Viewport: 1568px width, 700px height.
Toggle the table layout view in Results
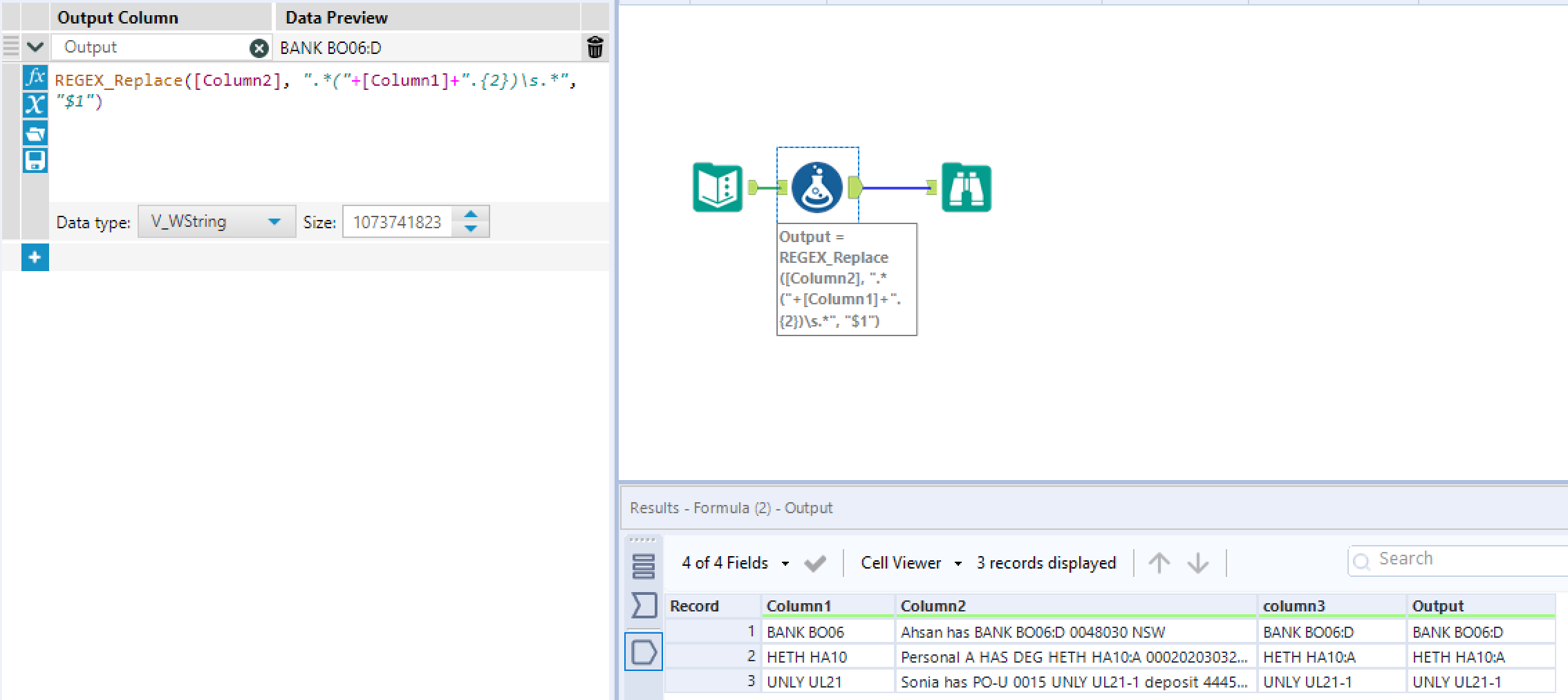coord(644,564)
